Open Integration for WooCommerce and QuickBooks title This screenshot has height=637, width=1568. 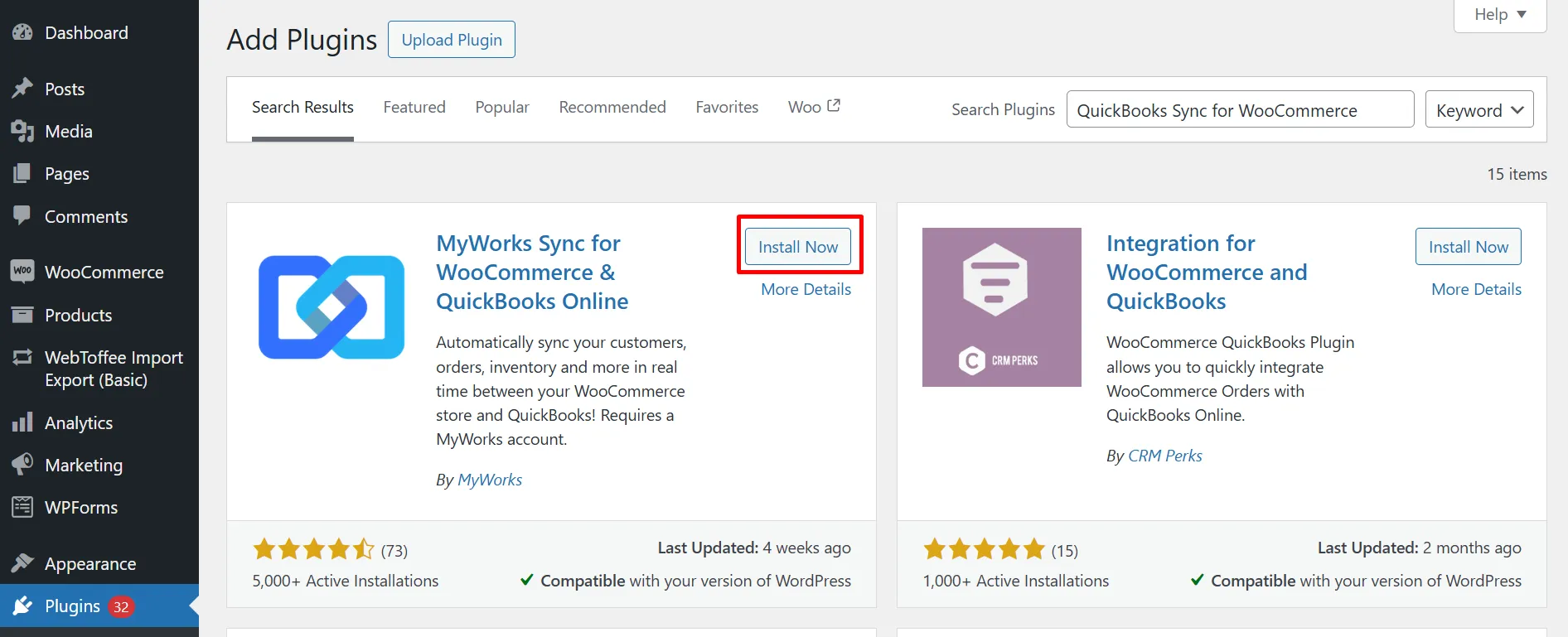1207,272
